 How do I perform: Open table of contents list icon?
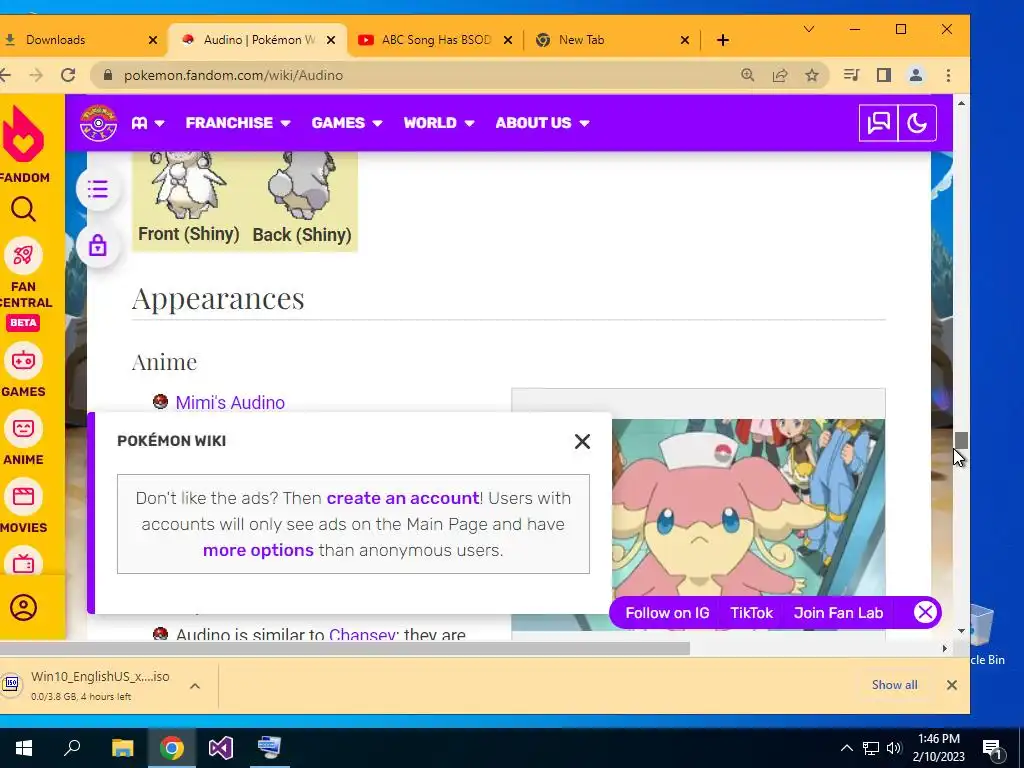pos(98,189)
